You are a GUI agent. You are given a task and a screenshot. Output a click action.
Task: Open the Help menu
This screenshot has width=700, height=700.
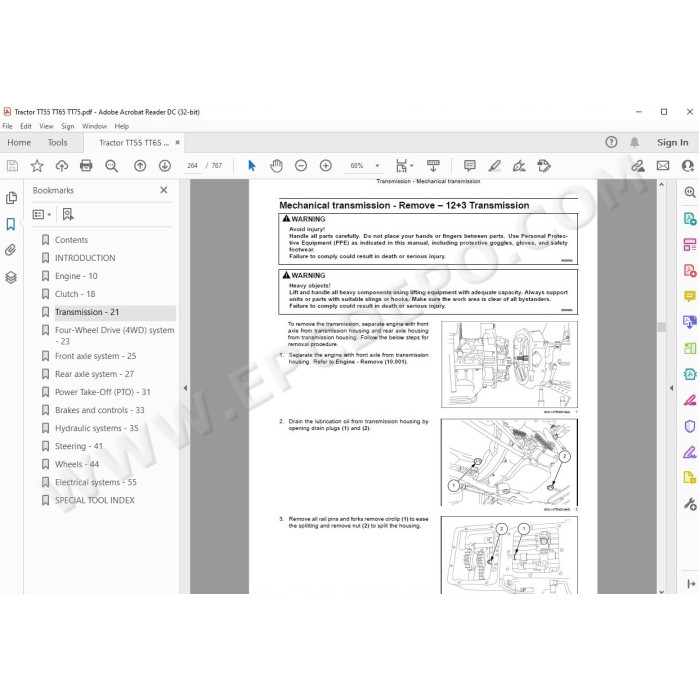tap(121, 126)
